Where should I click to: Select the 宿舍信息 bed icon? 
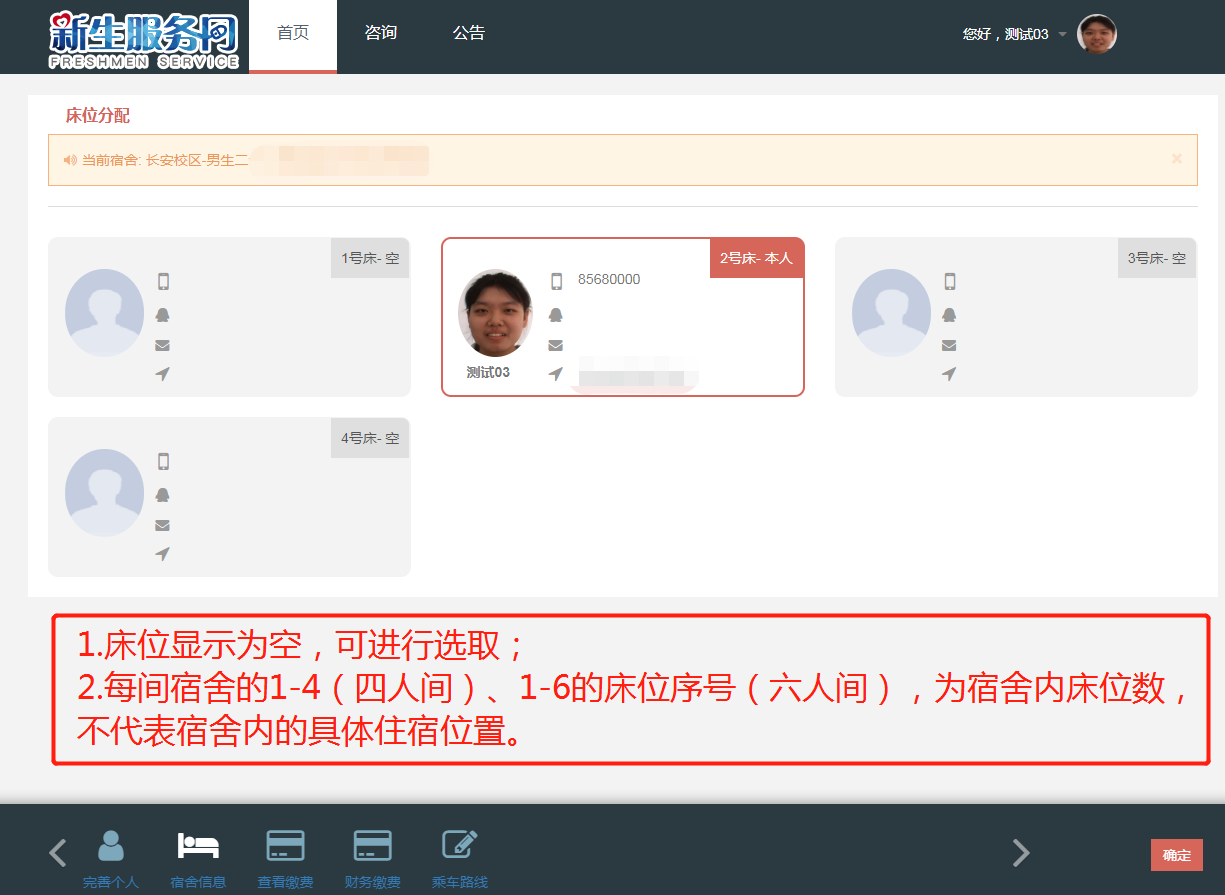click(198, 847)
